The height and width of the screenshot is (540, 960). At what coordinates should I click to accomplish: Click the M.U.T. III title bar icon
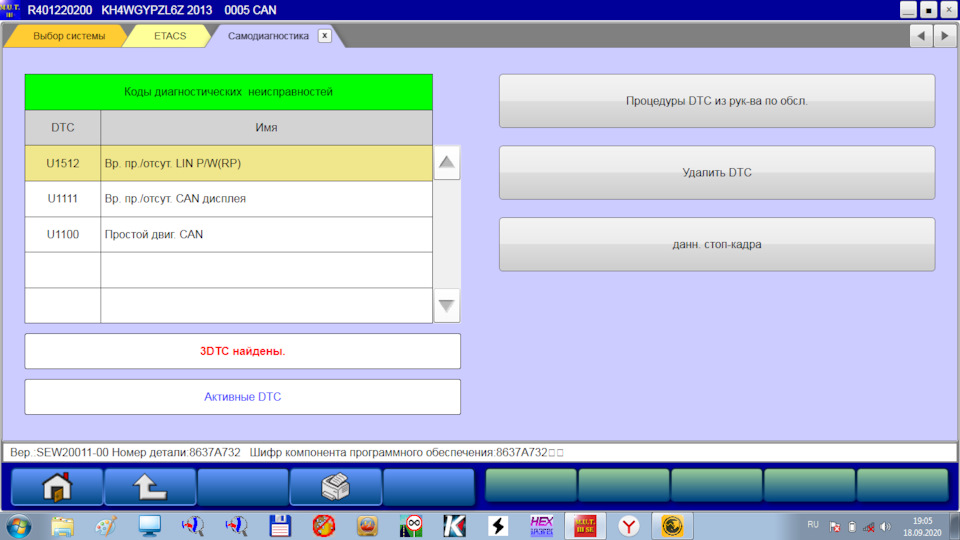coord(10,10)
